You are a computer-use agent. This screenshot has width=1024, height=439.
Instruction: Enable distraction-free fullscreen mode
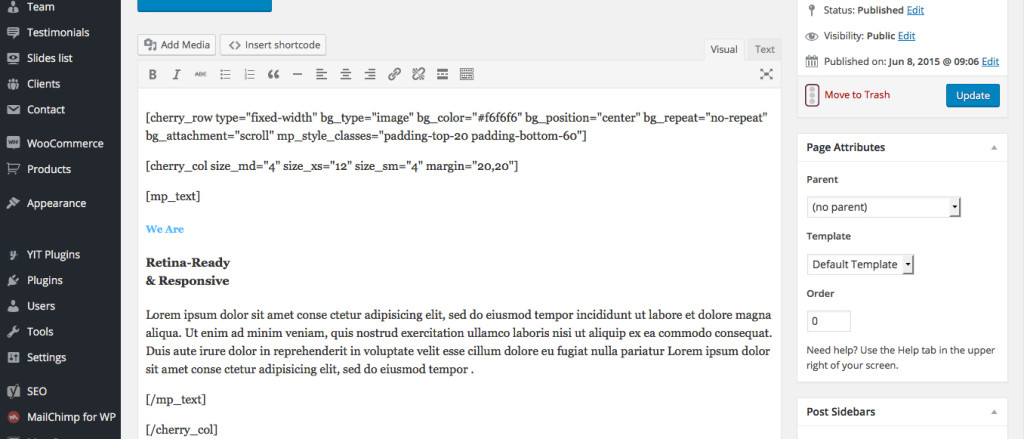click(766, 74)
